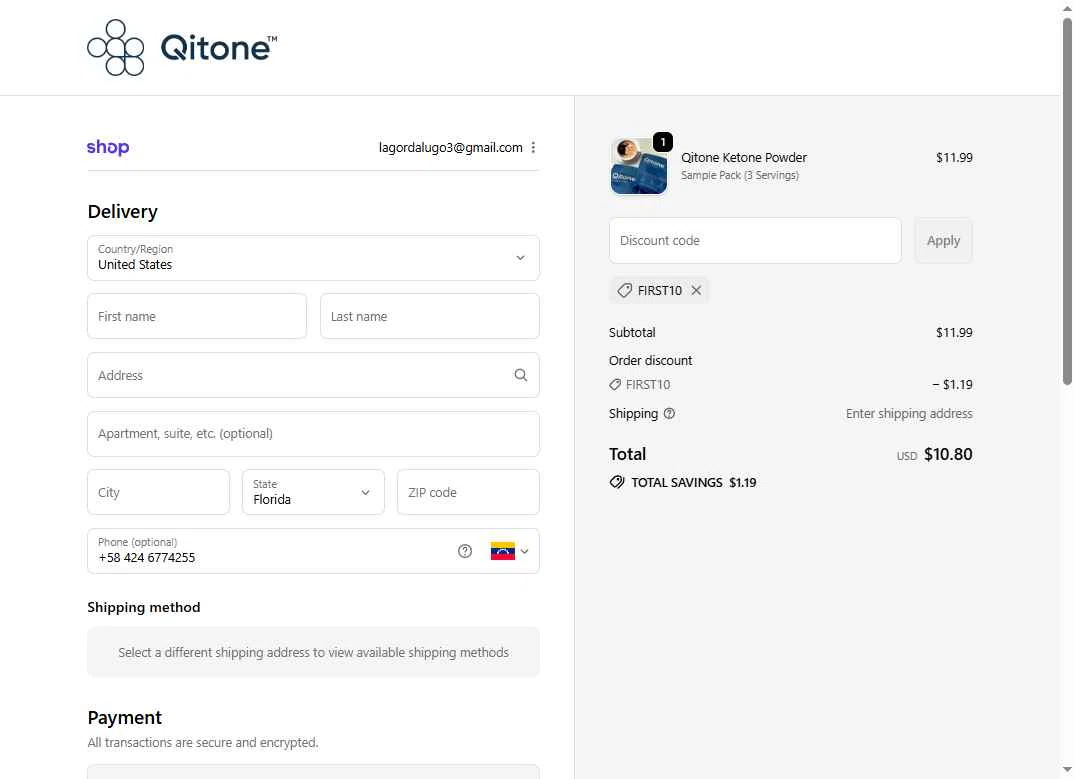Image resolution: width=1075 pixels, height=779 pixels.
Task: Click the discount amount − $1.19
Action: 952,385
